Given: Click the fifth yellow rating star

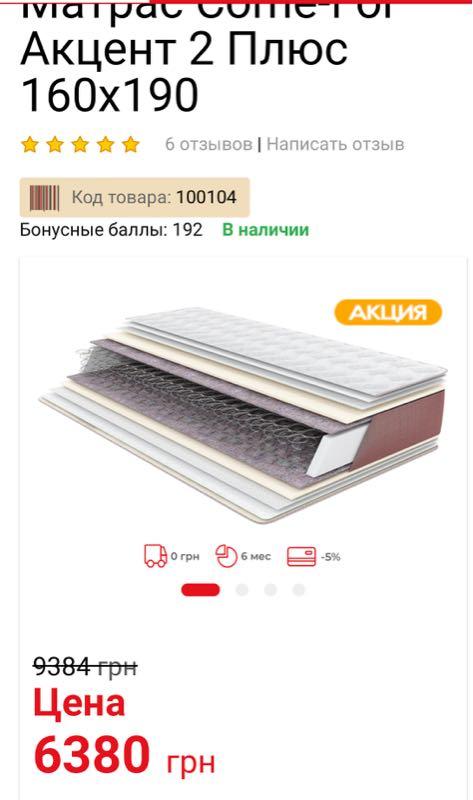Looking at the screenshot, I should pos(131,144).
